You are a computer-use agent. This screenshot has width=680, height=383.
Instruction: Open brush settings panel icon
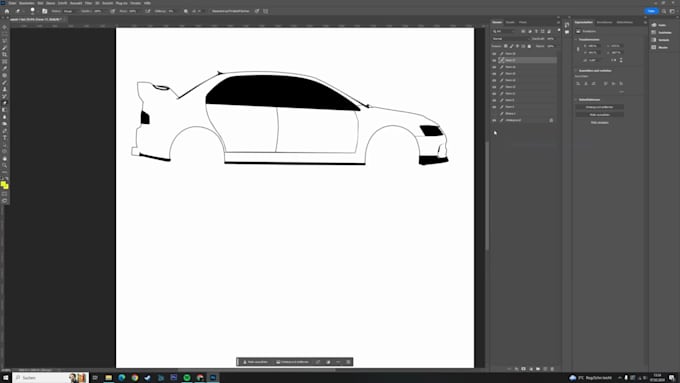[x=45, y=11]
